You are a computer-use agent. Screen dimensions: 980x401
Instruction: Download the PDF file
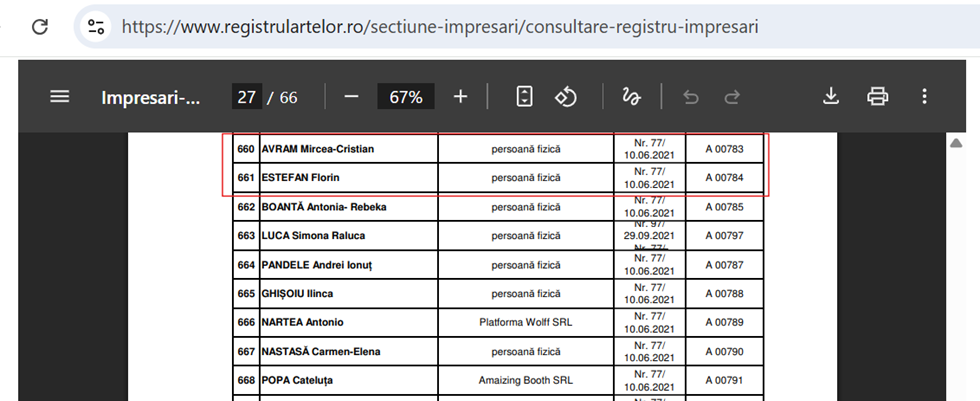click(830, 97)
